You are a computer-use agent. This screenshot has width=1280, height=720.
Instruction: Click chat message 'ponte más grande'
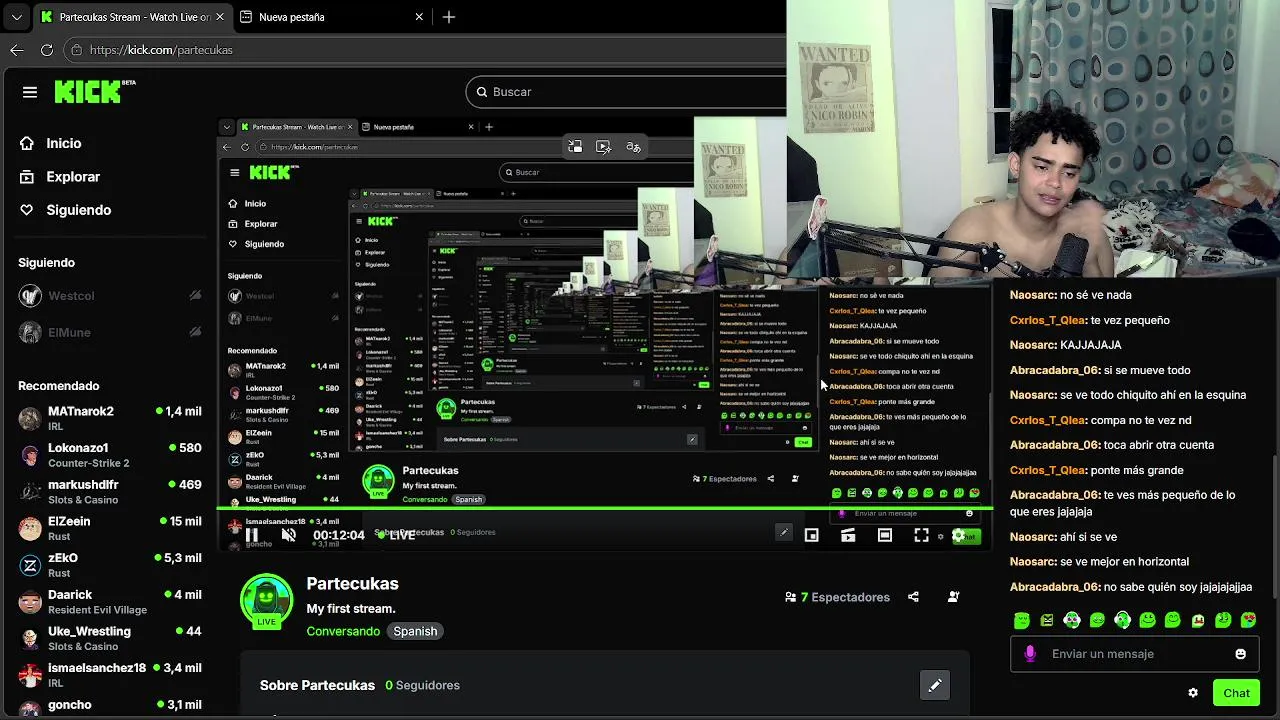click(1137, 470)
